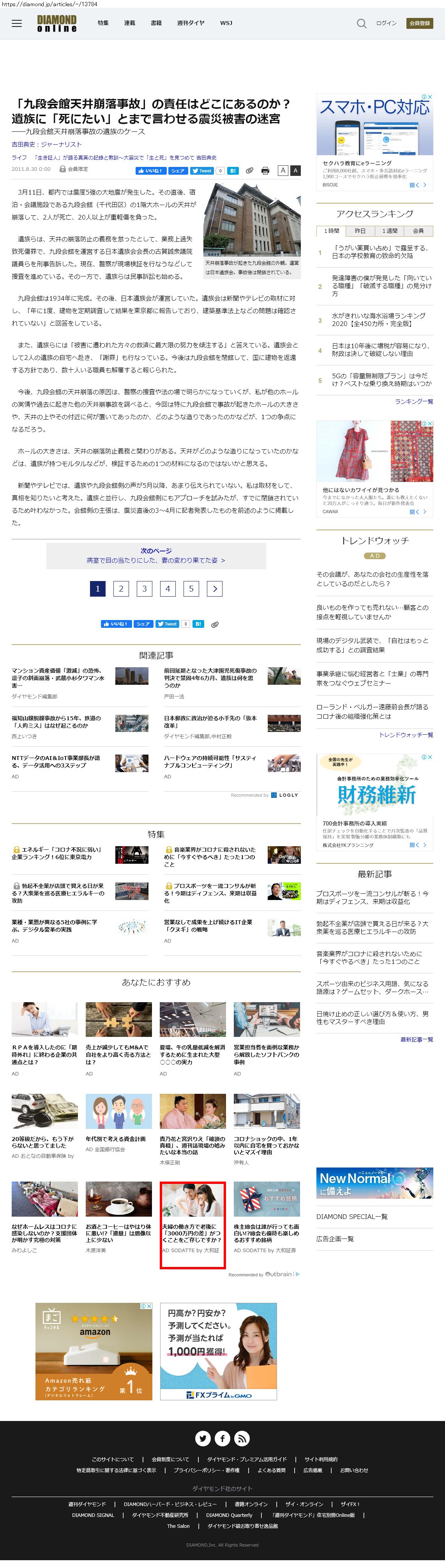Open the 九段会館 building photo thumbnail
Image resolution: width=445 pixels, height=1568 pixels.
pyautogui.click(x=252, y=220)
